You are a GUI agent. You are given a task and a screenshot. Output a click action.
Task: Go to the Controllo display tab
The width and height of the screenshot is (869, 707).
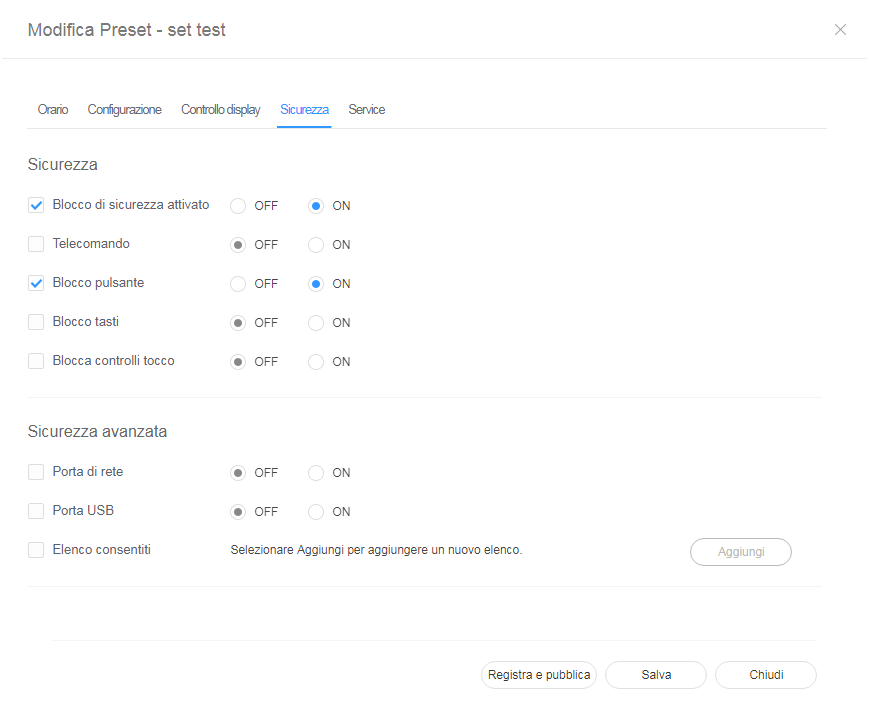coord(220,110)
